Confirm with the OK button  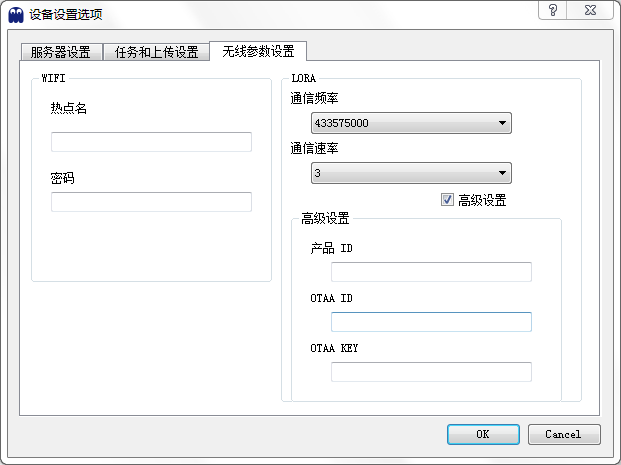coord(483,435)
